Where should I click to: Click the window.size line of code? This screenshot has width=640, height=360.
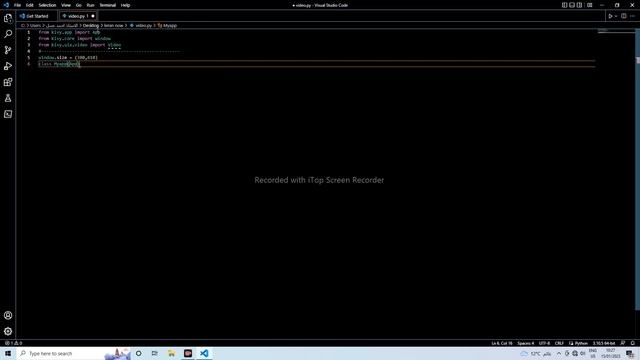pyautogui.click(x=68, y=58)
